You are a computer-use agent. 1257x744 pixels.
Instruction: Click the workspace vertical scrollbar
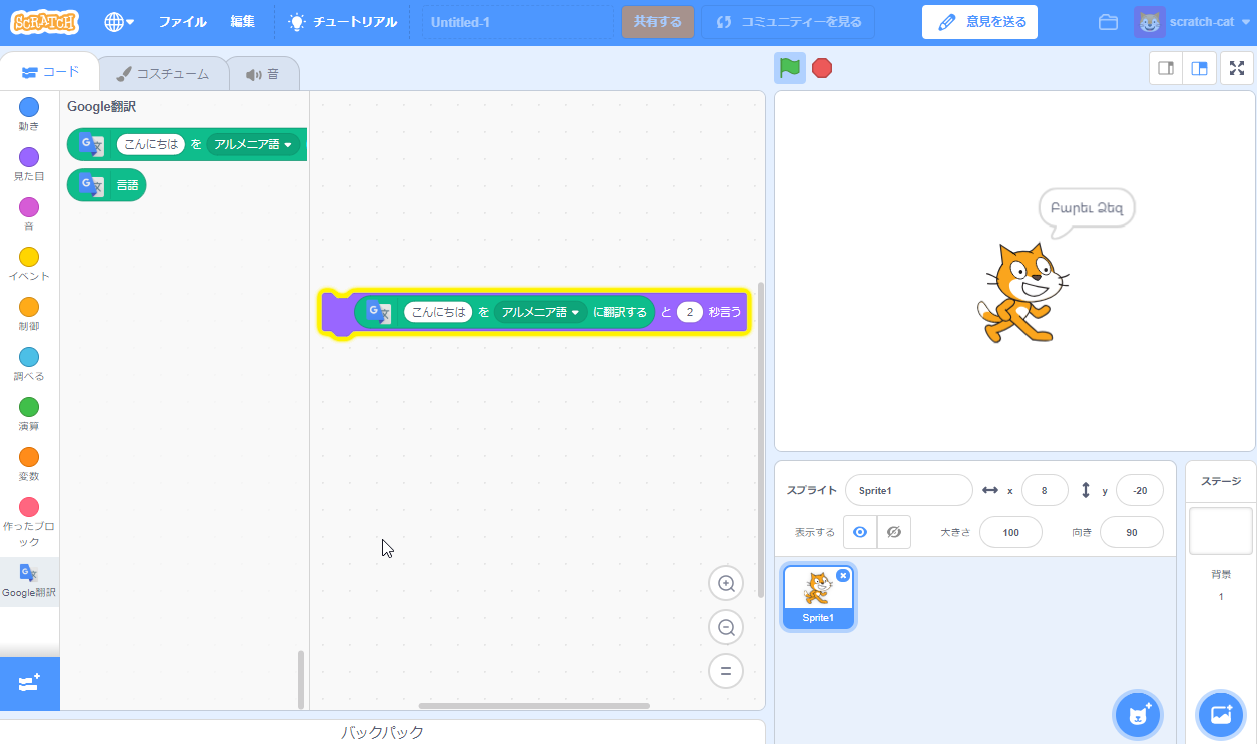[x=760, y=440]
